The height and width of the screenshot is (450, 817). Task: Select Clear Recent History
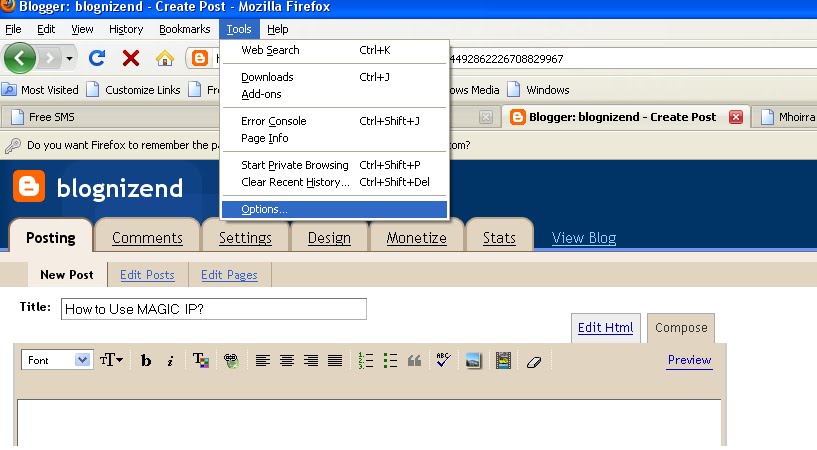(334, 182)
